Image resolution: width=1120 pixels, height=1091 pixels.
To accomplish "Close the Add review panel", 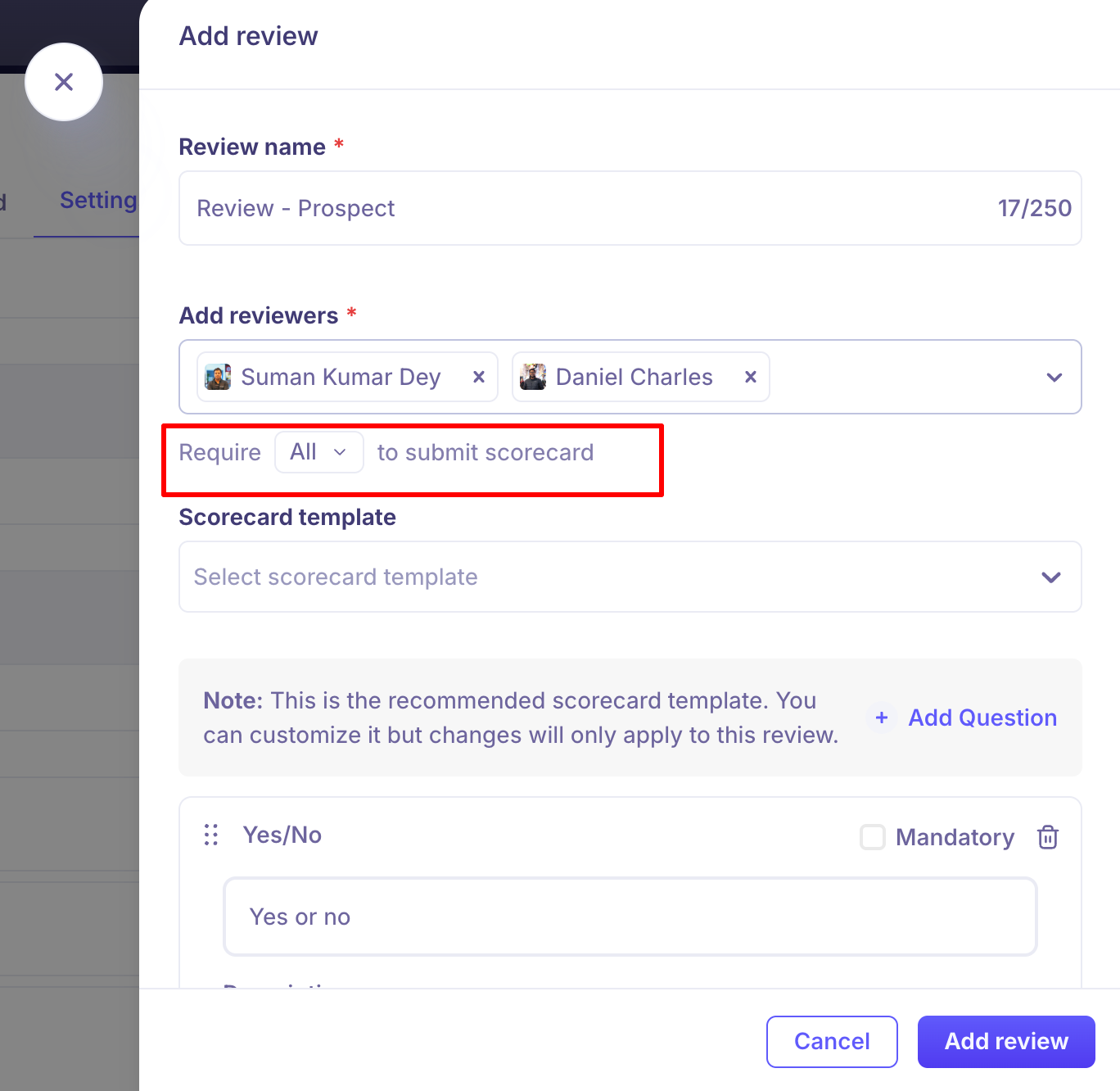I will 64,82.
